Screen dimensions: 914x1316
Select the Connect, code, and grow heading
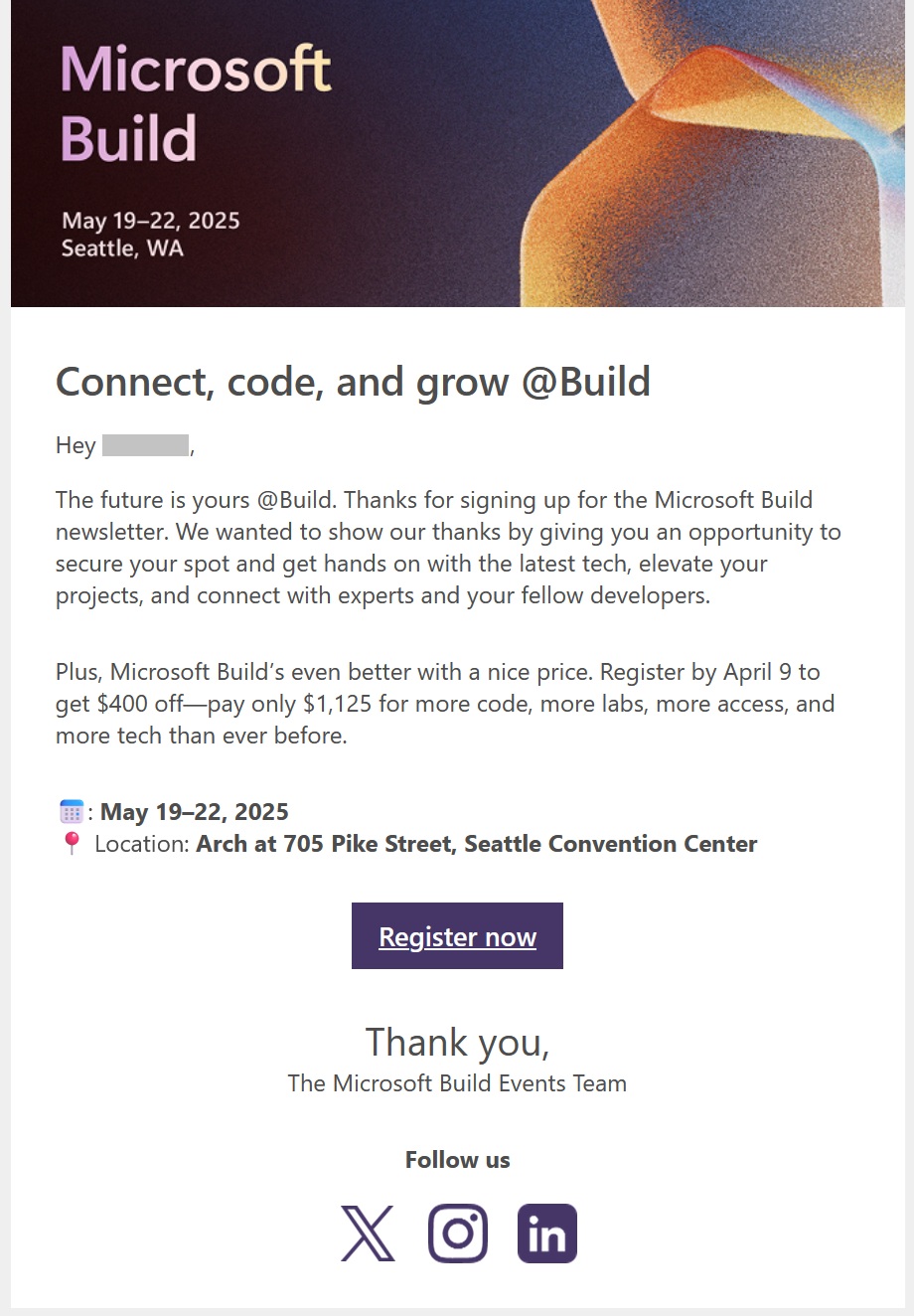coord(353,381)
